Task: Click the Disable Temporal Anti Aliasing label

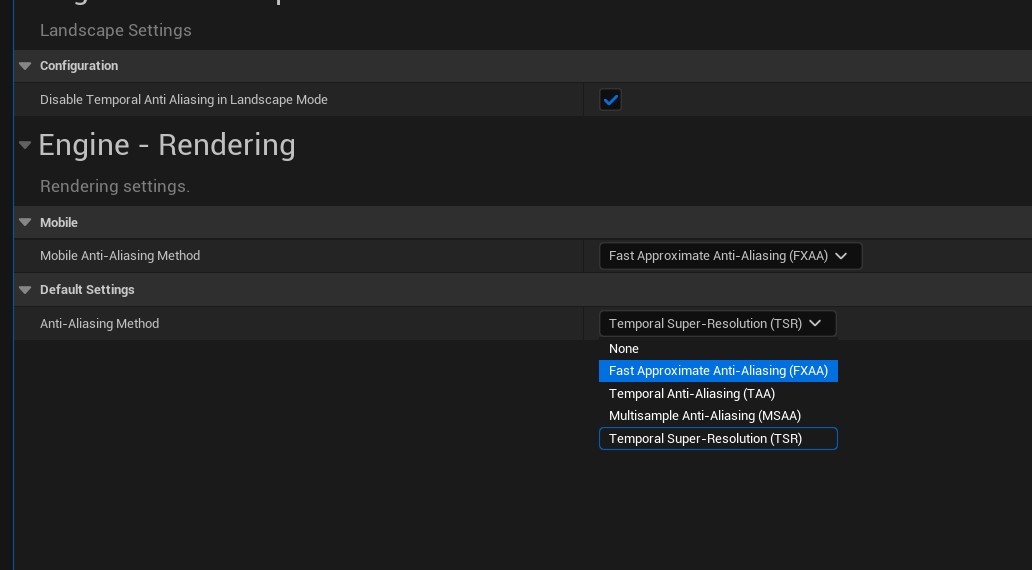Action: point(184,100)
